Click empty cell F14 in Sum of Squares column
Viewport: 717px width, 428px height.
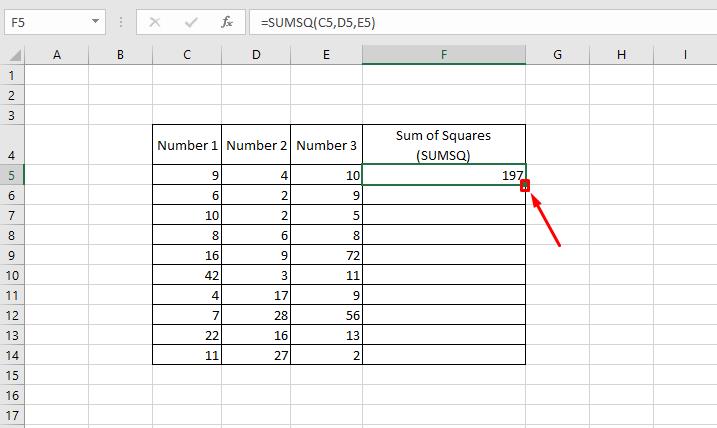pos(444,355)
